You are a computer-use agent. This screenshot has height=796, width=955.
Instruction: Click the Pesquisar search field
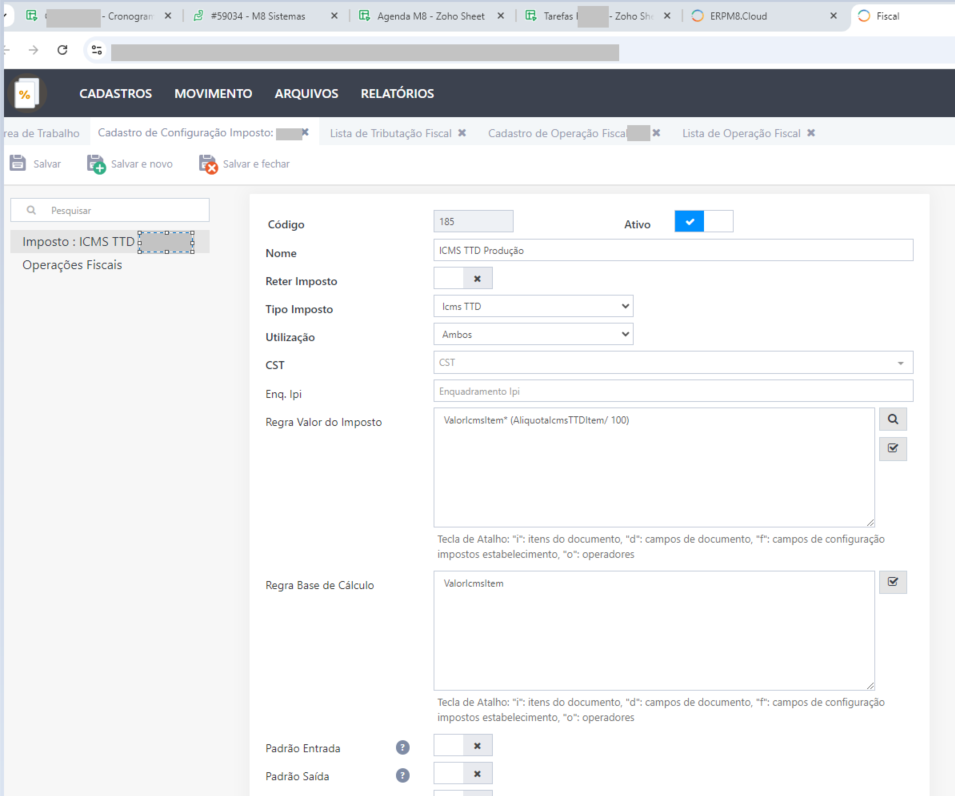pyautogui.click(x=110, y=210)
